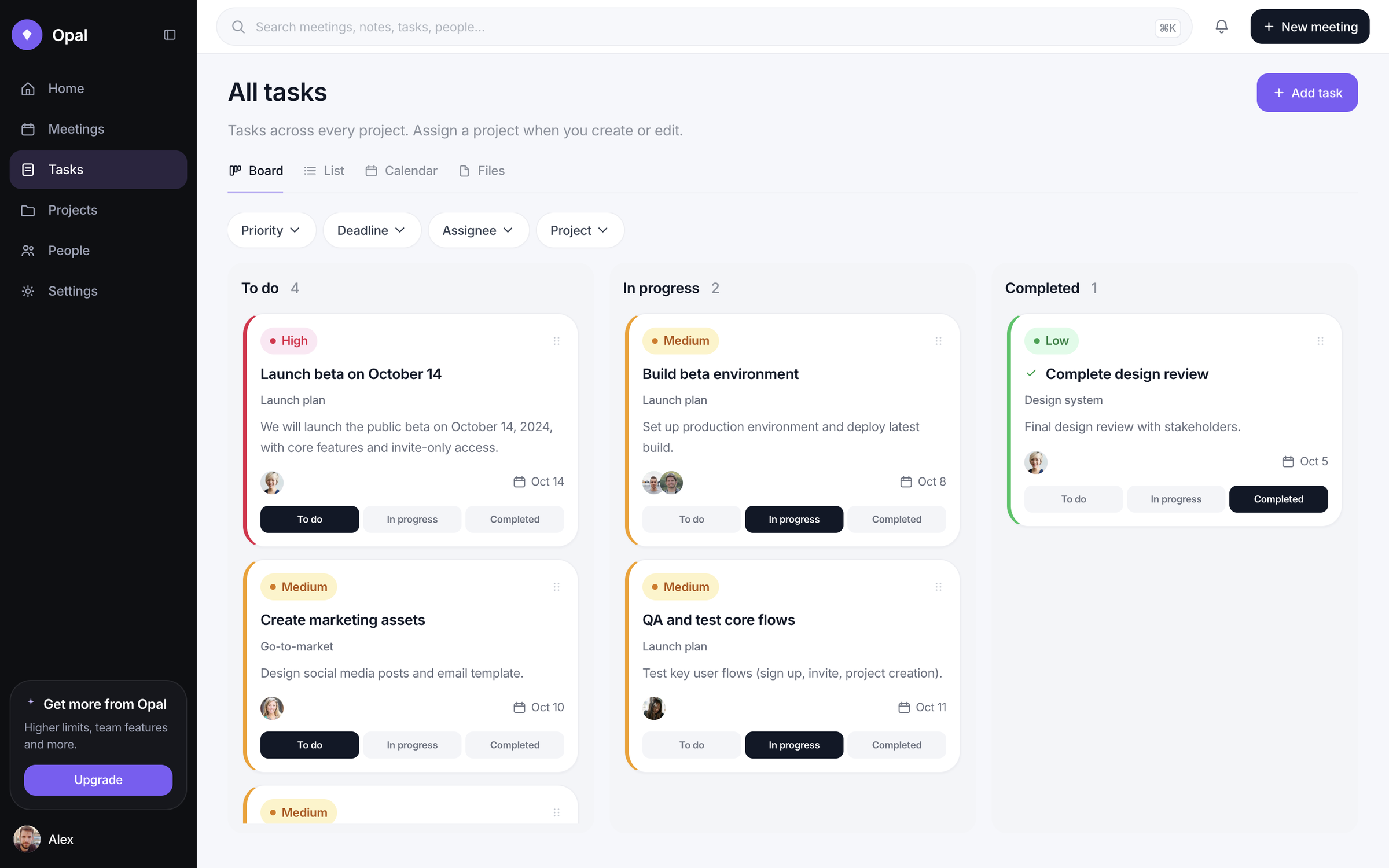This screenshot has height=868, width=1389.
Task: Click assignee avatar on Create marketing assets card
Action: pyautogui.click(x=272, y=708)
